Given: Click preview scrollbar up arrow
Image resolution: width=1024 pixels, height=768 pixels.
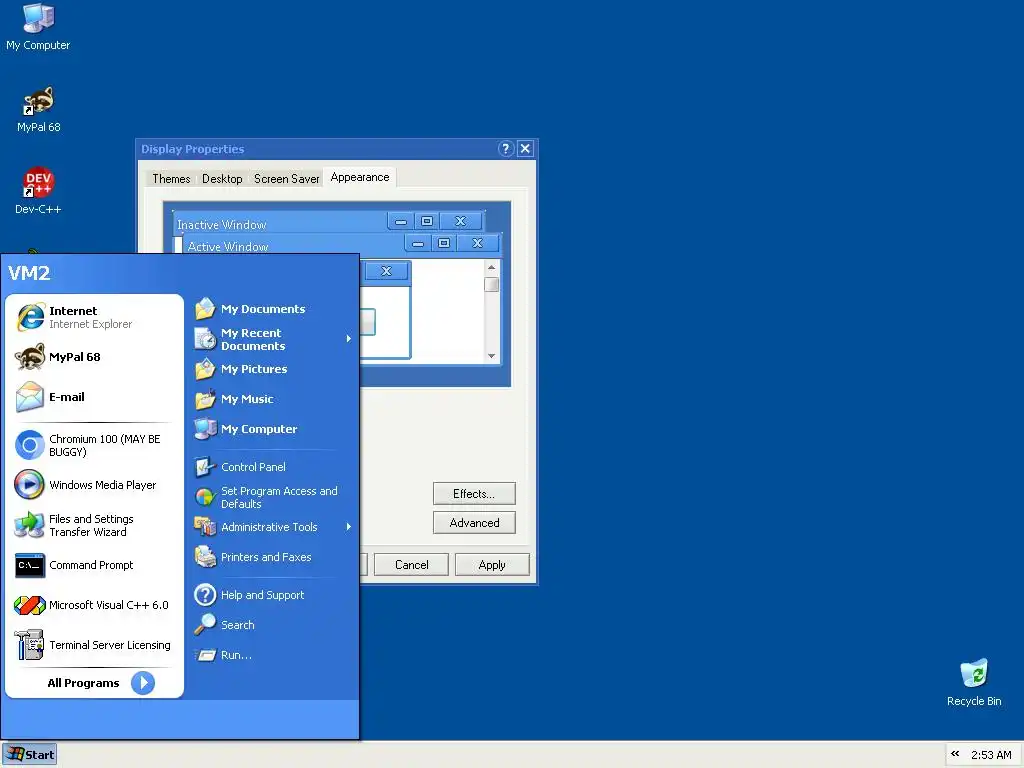Looking at the screenshot, I should [x=492, y=267].
